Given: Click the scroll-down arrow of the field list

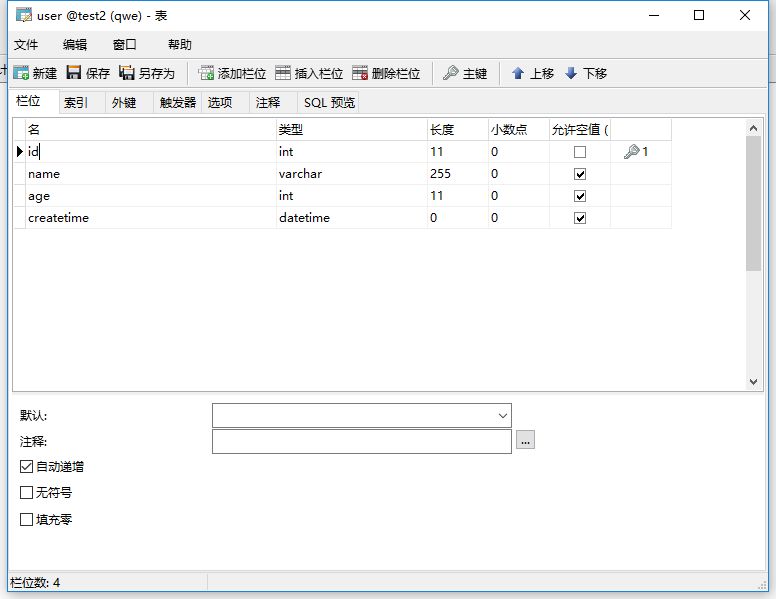Looking at the screenshot, I should pyautogui.click(x=754, y=381).
